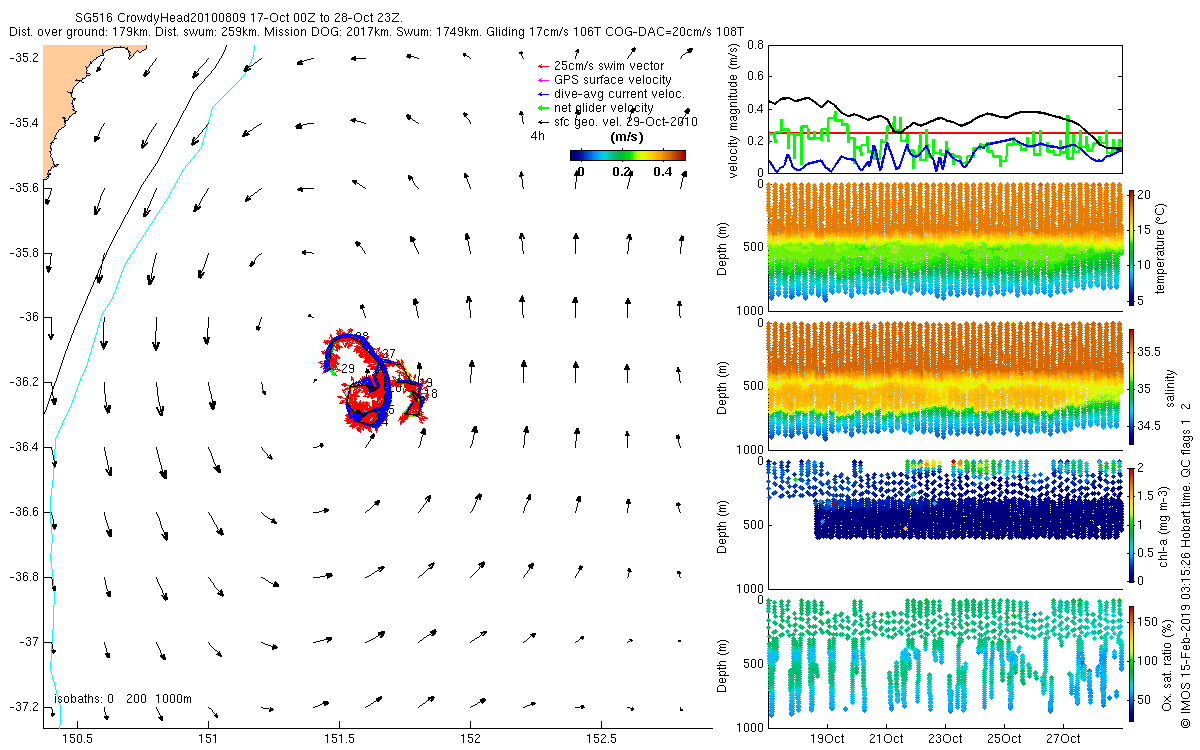Click the '4h' label beside the legend
The height and width of the screenshot is (750, 1200).
point(537,135)
